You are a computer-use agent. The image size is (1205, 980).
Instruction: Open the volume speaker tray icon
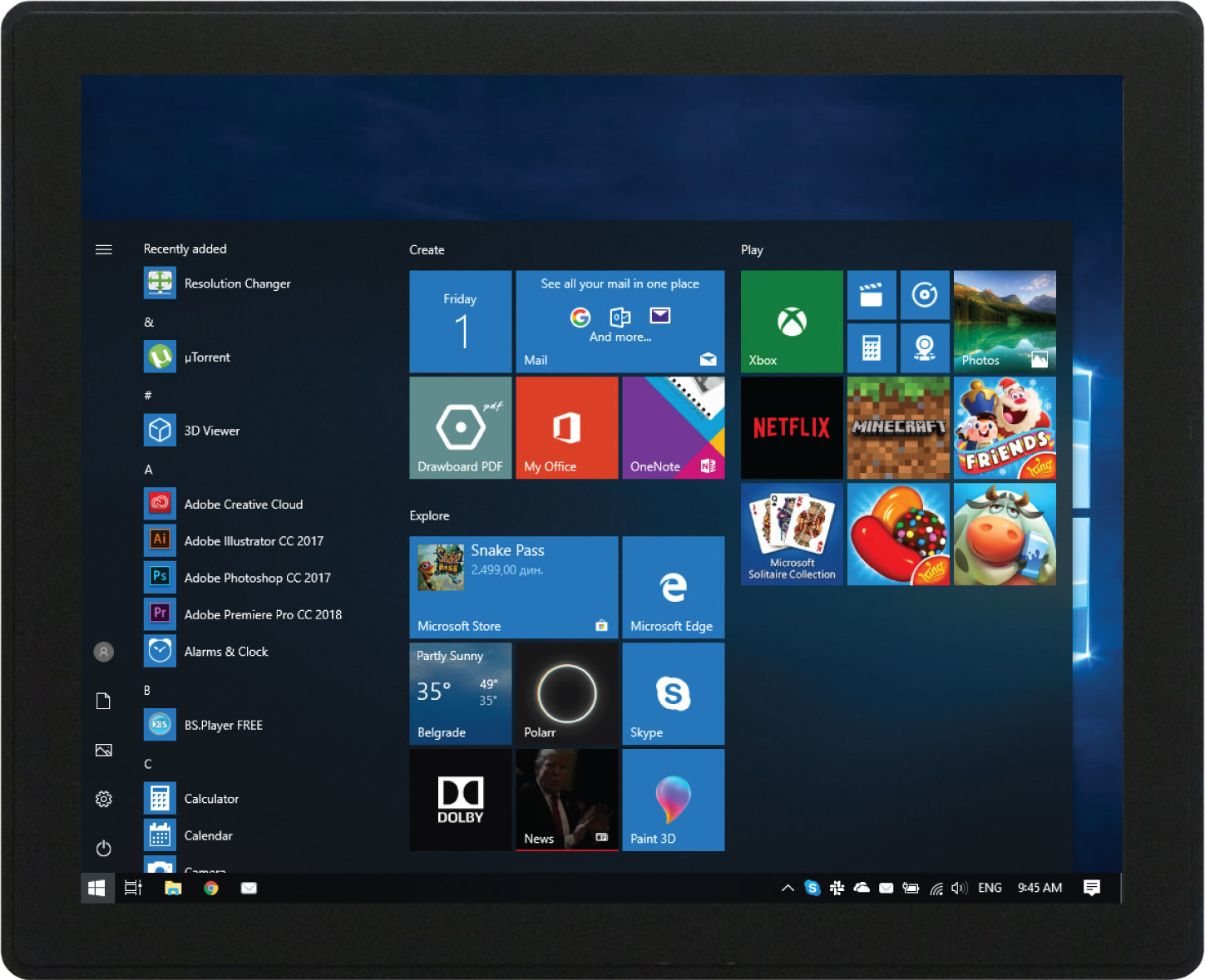(x=959, y=888)
